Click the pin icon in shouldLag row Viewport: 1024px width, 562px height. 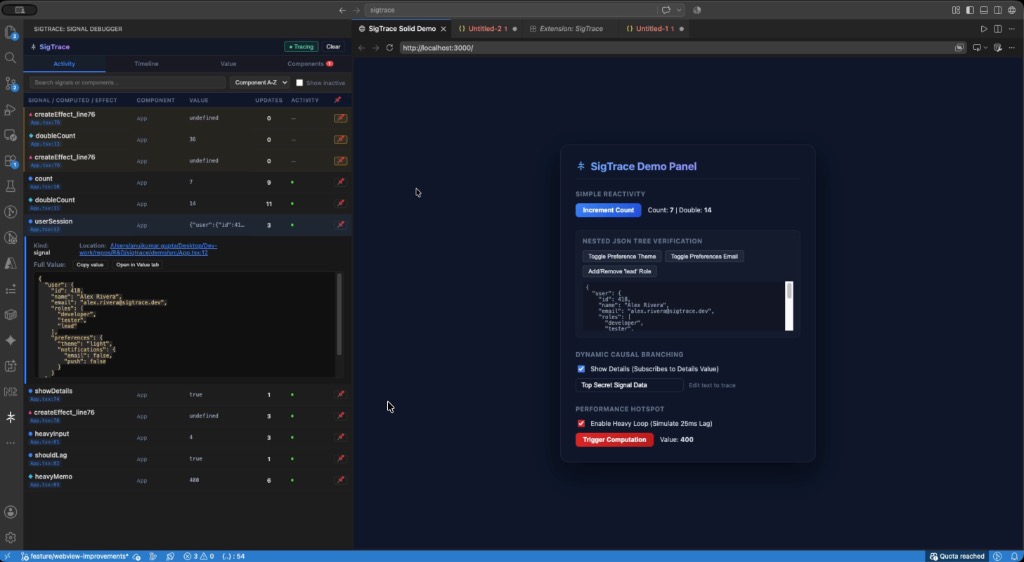340,458
